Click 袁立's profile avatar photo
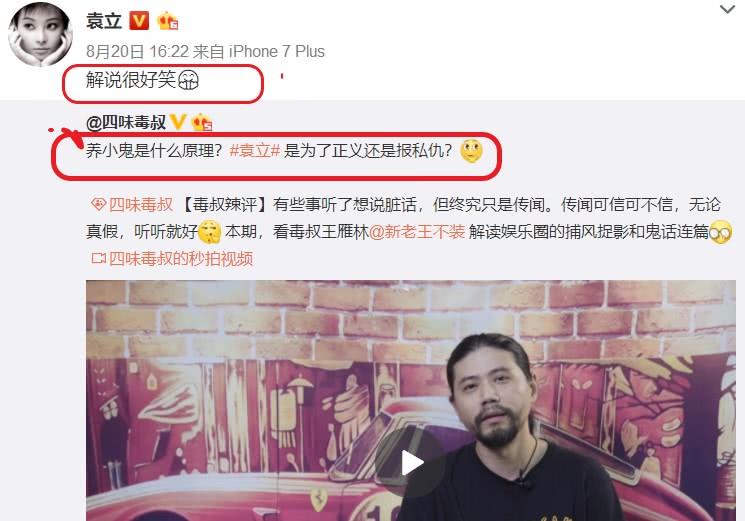745x521 pixels. click(x=40, y=34)
